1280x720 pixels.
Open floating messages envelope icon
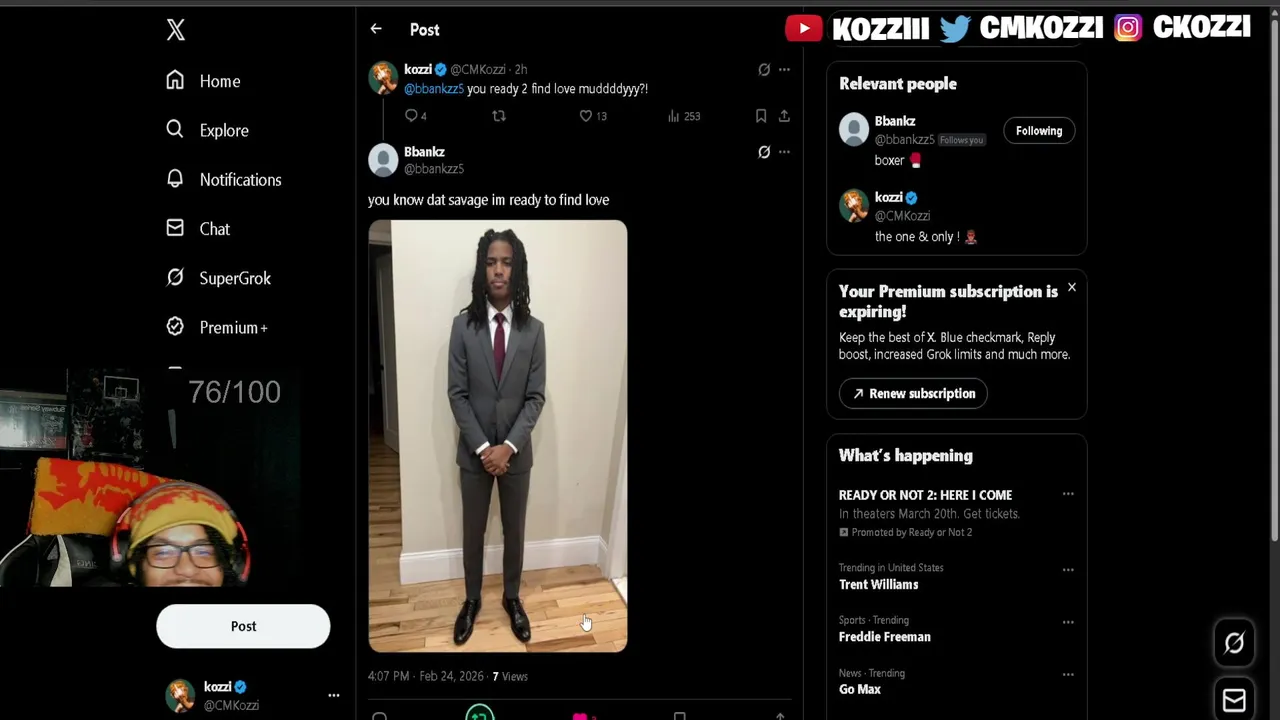tap(1234, 700)
